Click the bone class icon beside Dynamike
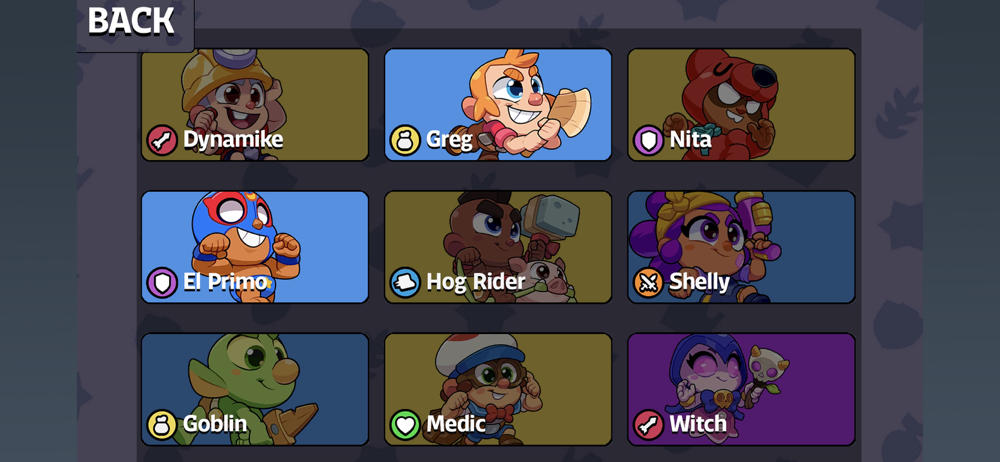 (x=162, y=140)
